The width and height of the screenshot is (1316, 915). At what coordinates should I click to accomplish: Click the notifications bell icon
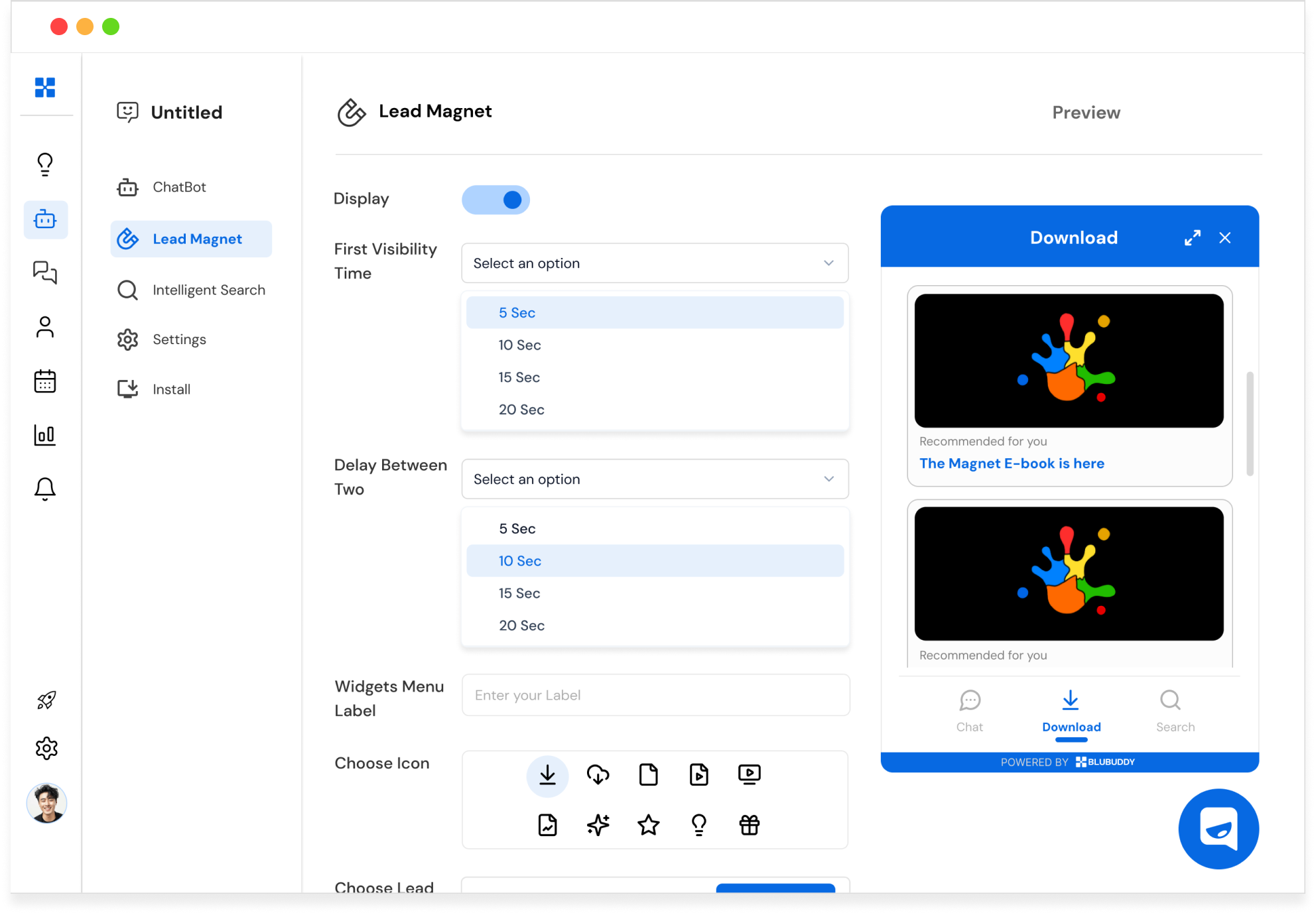[44, 489]
